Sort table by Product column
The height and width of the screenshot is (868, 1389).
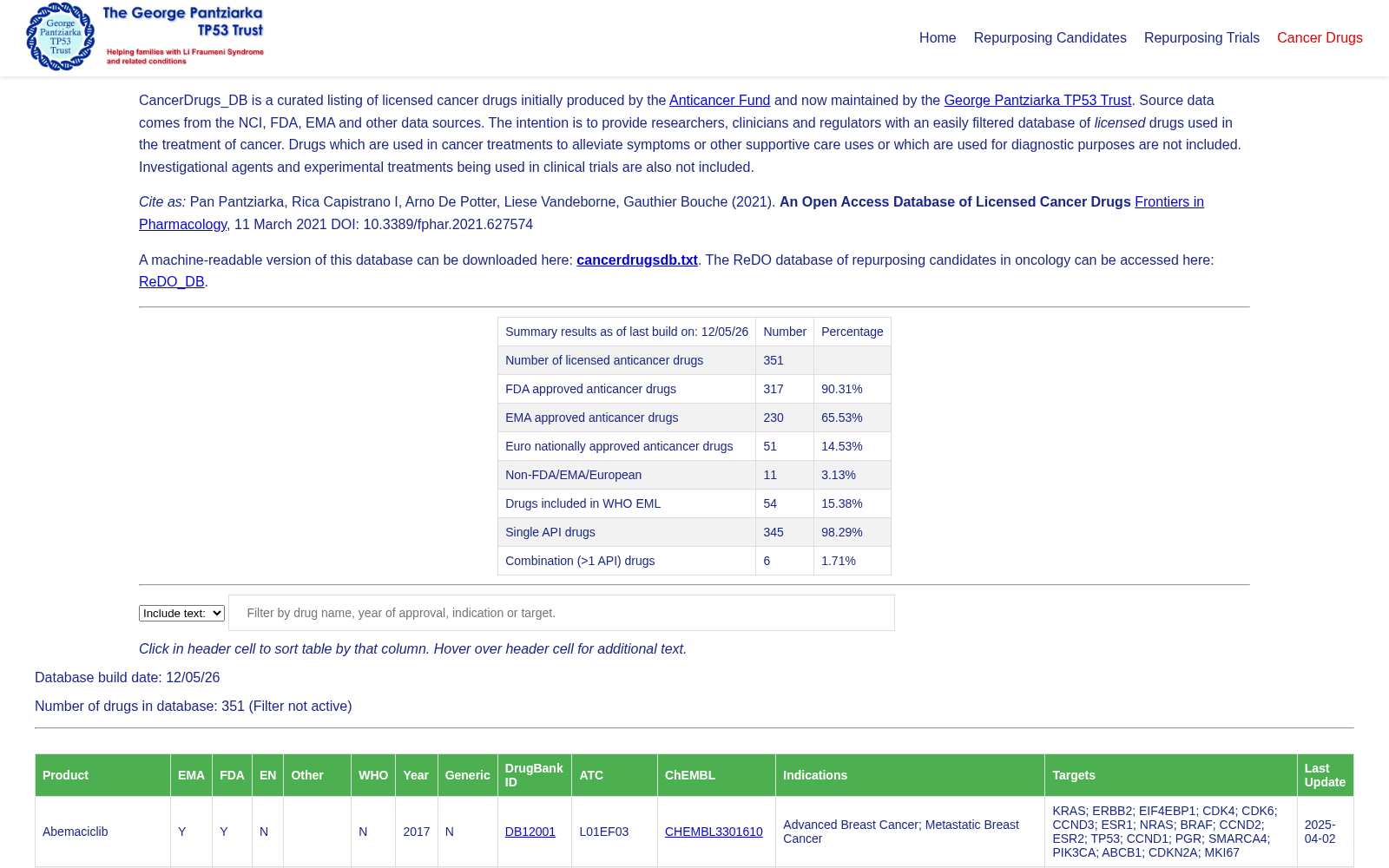click(x=102, y=775)
